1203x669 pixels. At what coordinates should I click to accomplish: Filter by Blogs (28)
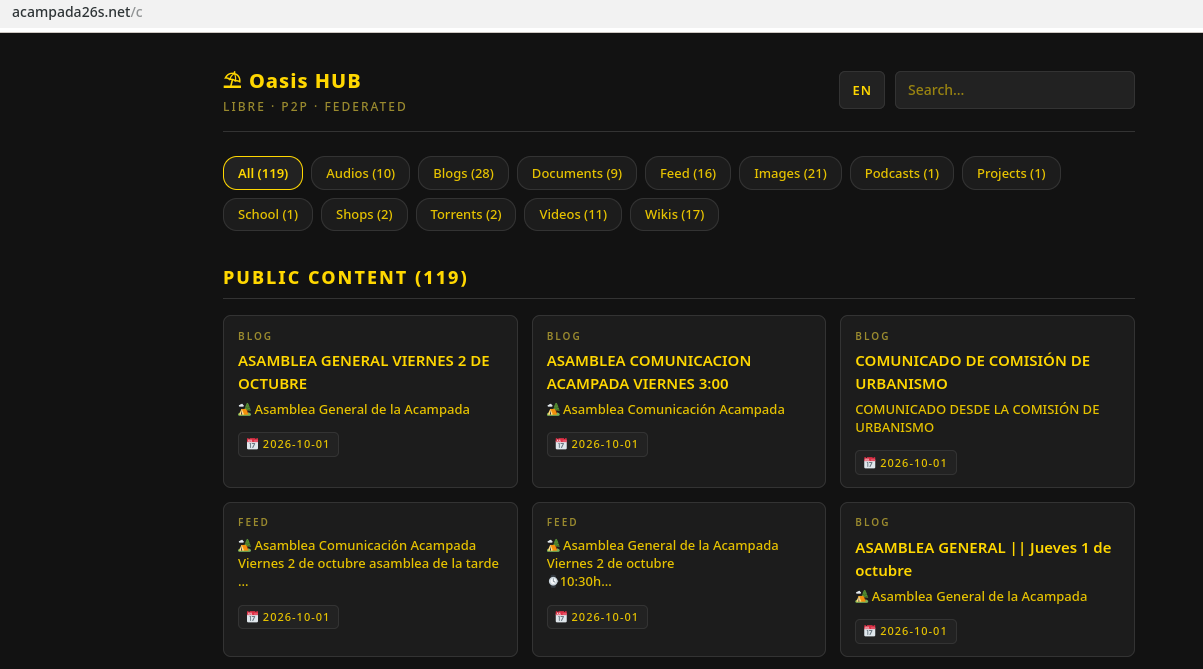point(463,173)
